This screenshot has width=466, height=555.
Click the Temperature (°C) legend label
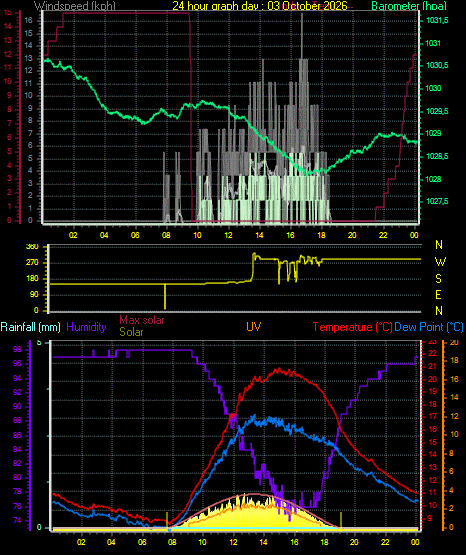tap(352, 327)
